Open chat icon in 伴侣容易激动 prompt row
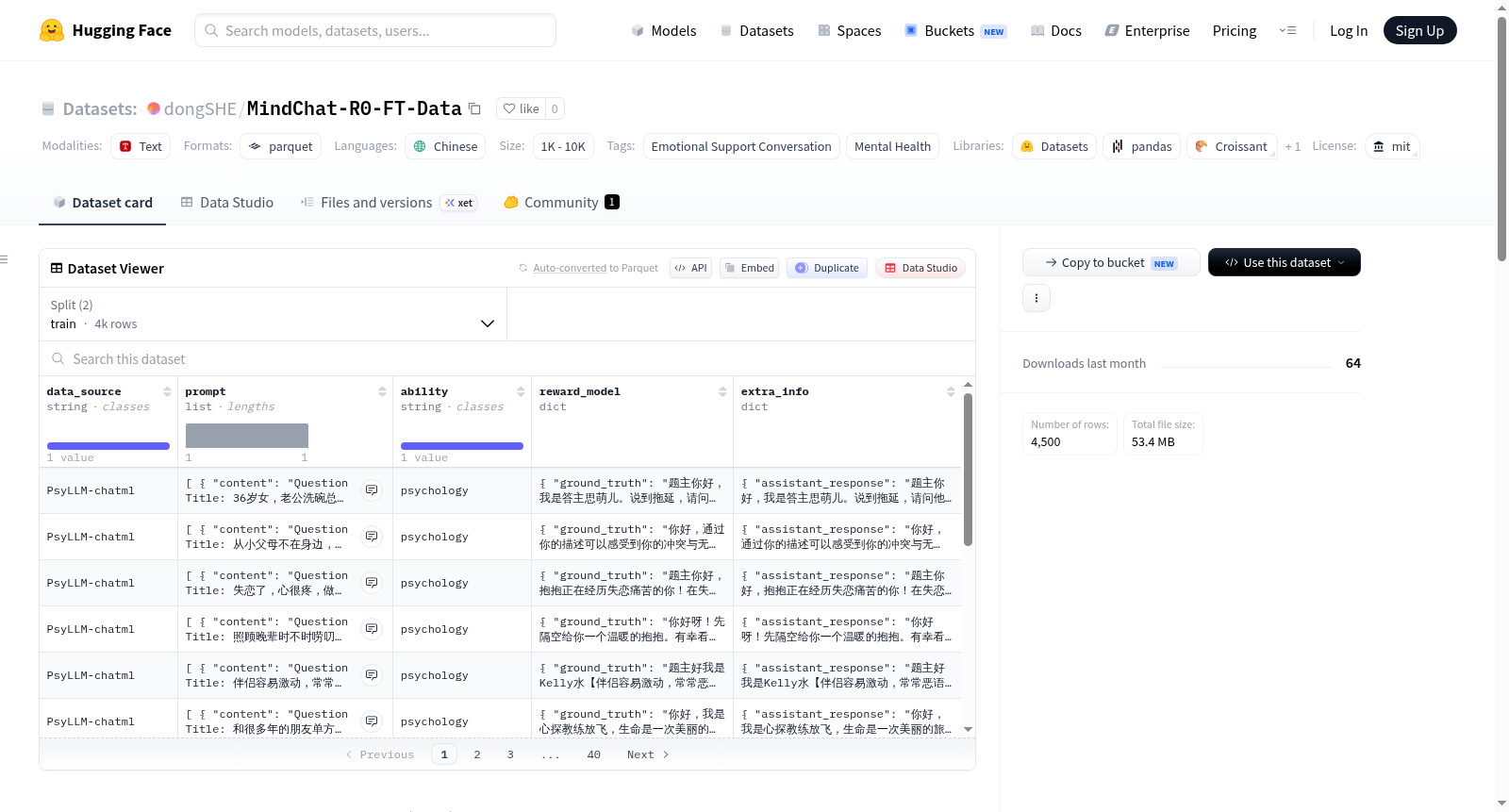 click(372, 675)
